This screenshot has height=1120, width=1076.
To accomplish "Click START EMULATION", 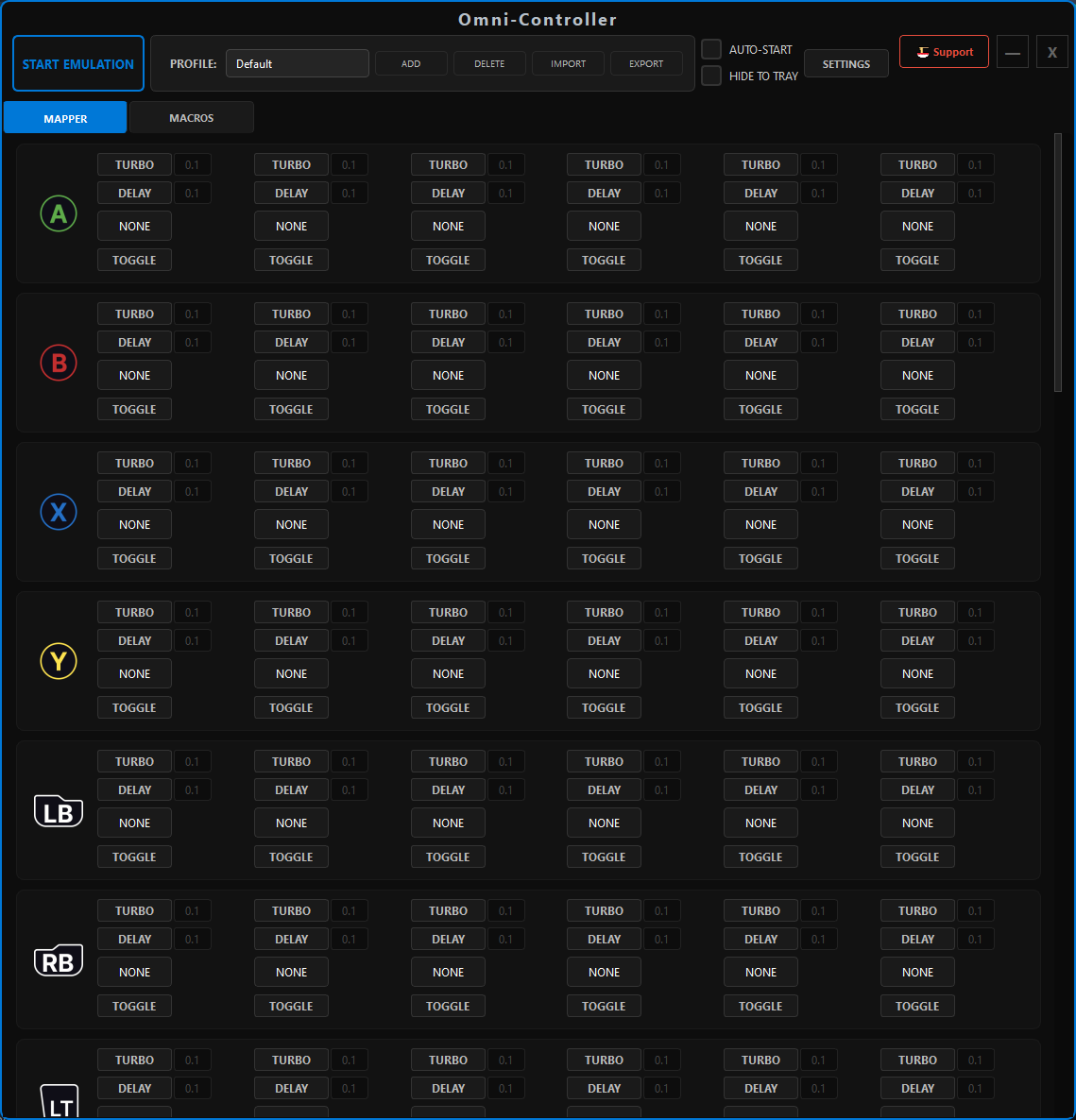I will (x=77, y=63).
